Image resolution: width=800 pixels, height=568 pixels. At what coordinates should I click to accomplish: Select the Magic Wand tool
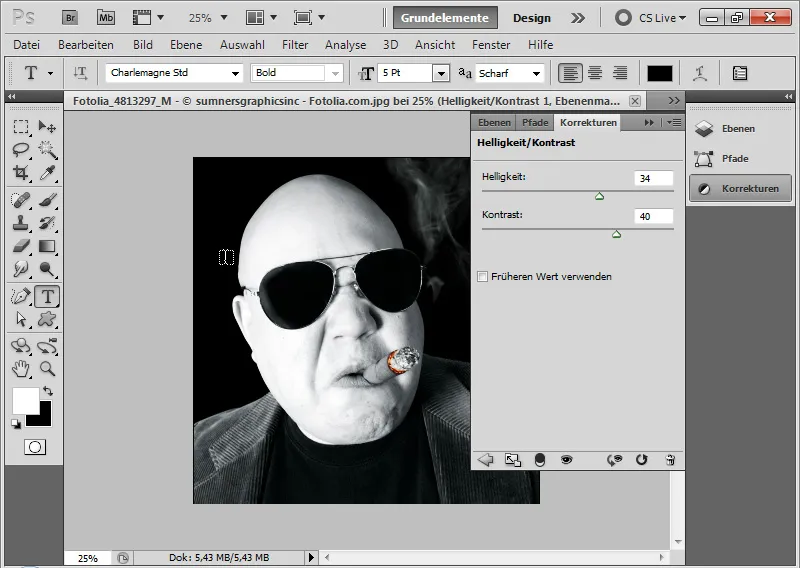(47, 150)
